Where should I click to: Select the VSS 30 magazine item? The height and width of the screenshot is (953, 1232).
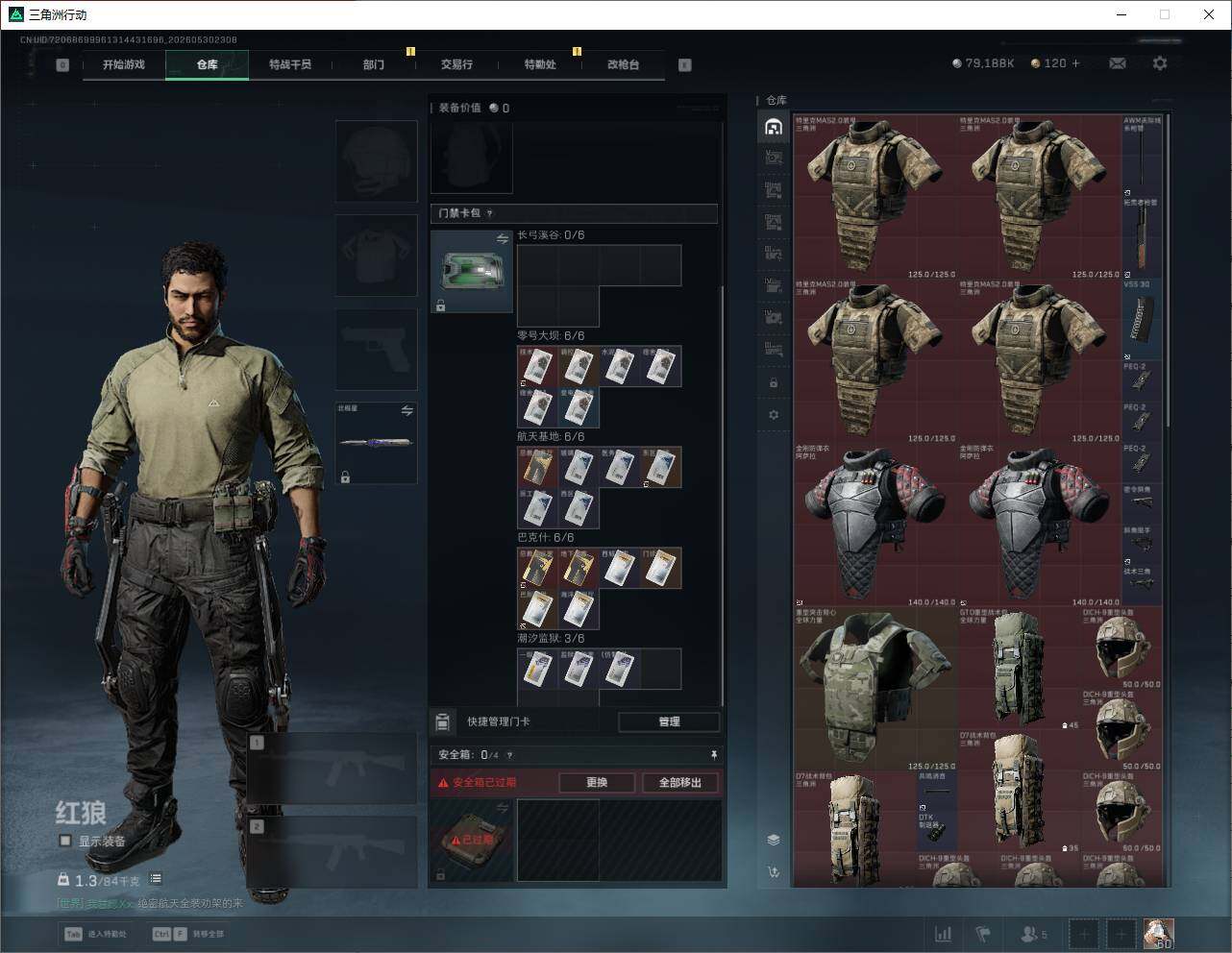1142,320
